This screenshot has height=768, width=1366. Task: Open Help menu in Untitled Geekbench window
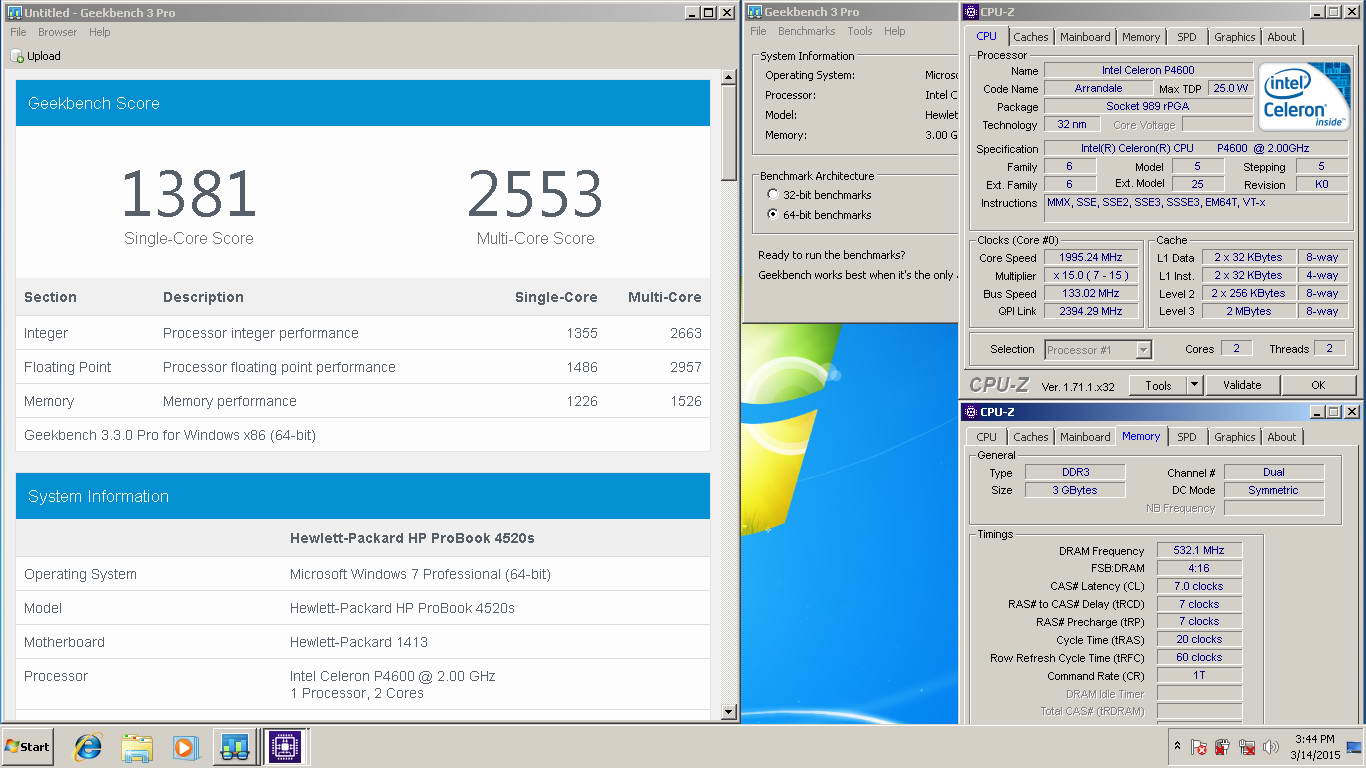[99, 32]
